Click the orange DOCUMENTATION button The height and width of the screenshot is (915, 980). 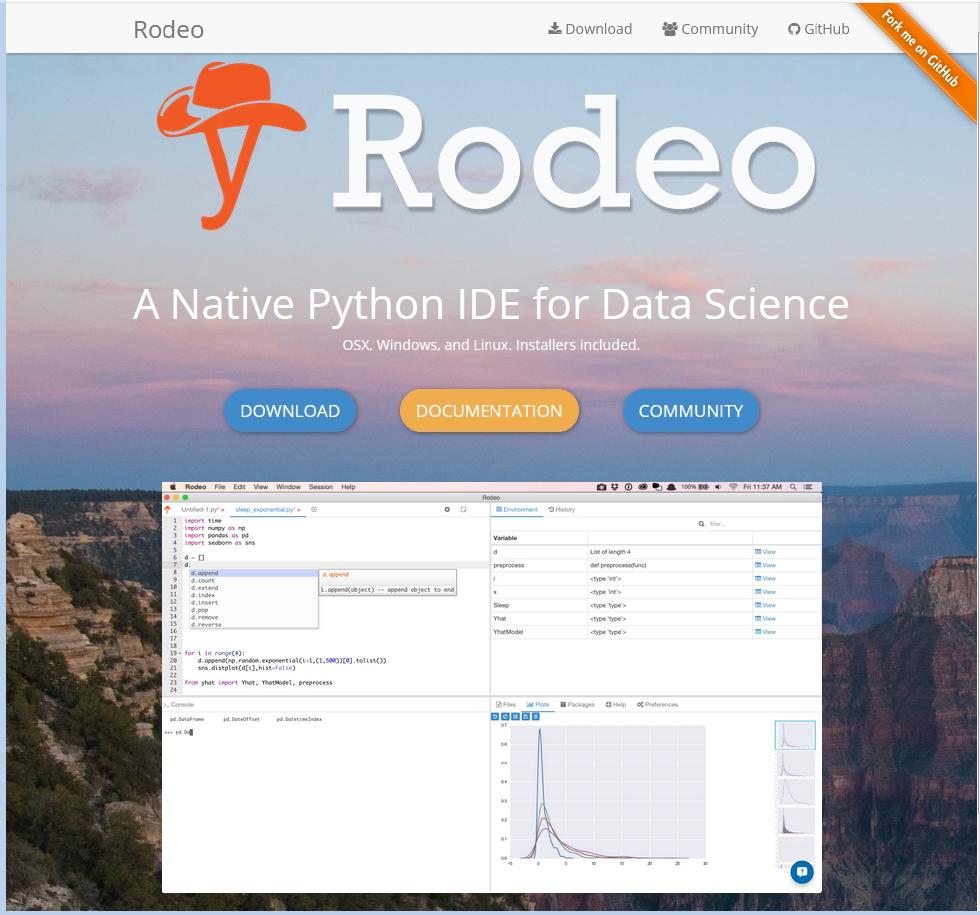tap(489, 411)
